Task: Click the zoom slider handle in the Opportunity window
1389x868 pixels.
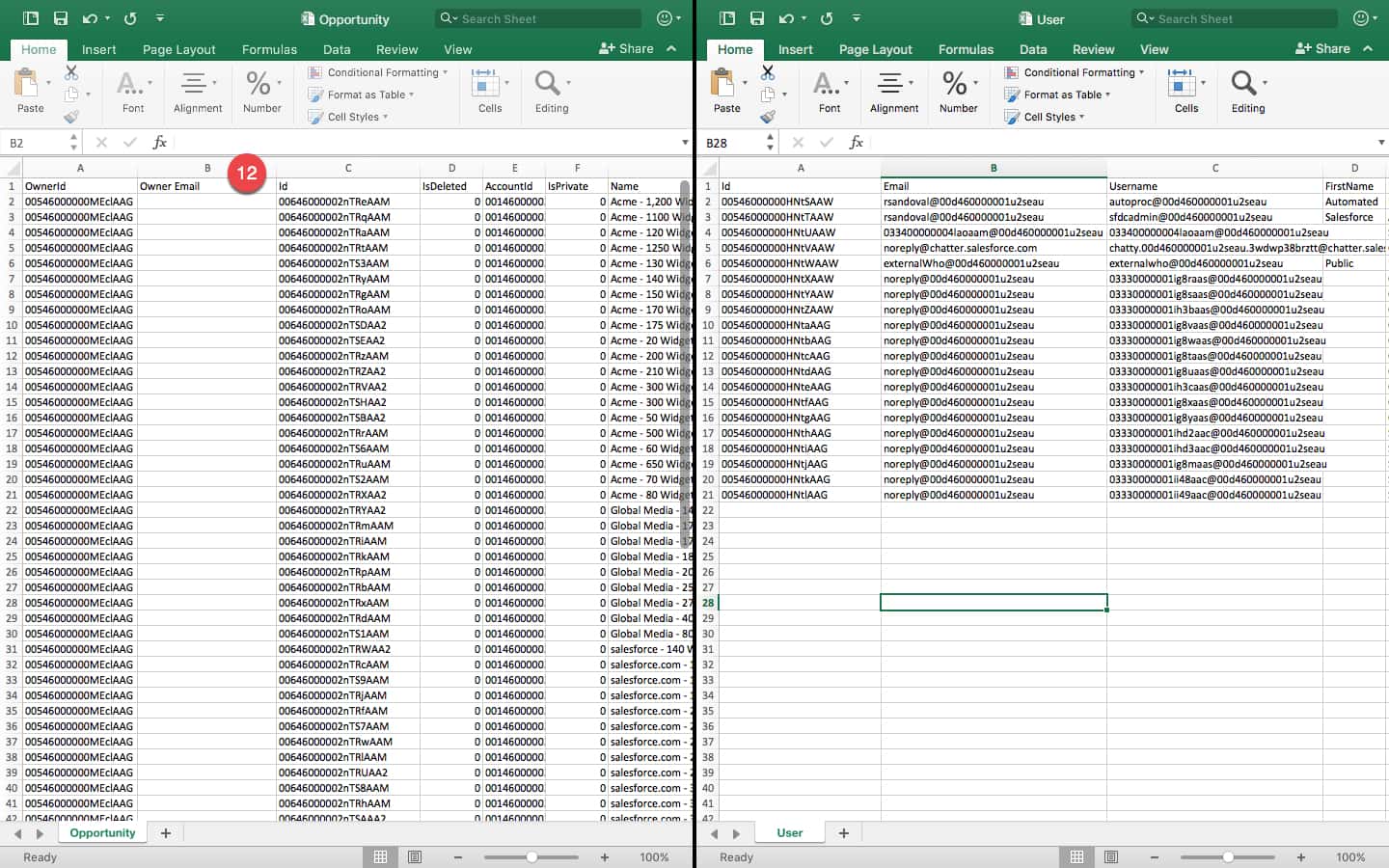Action: pos(531,857)
